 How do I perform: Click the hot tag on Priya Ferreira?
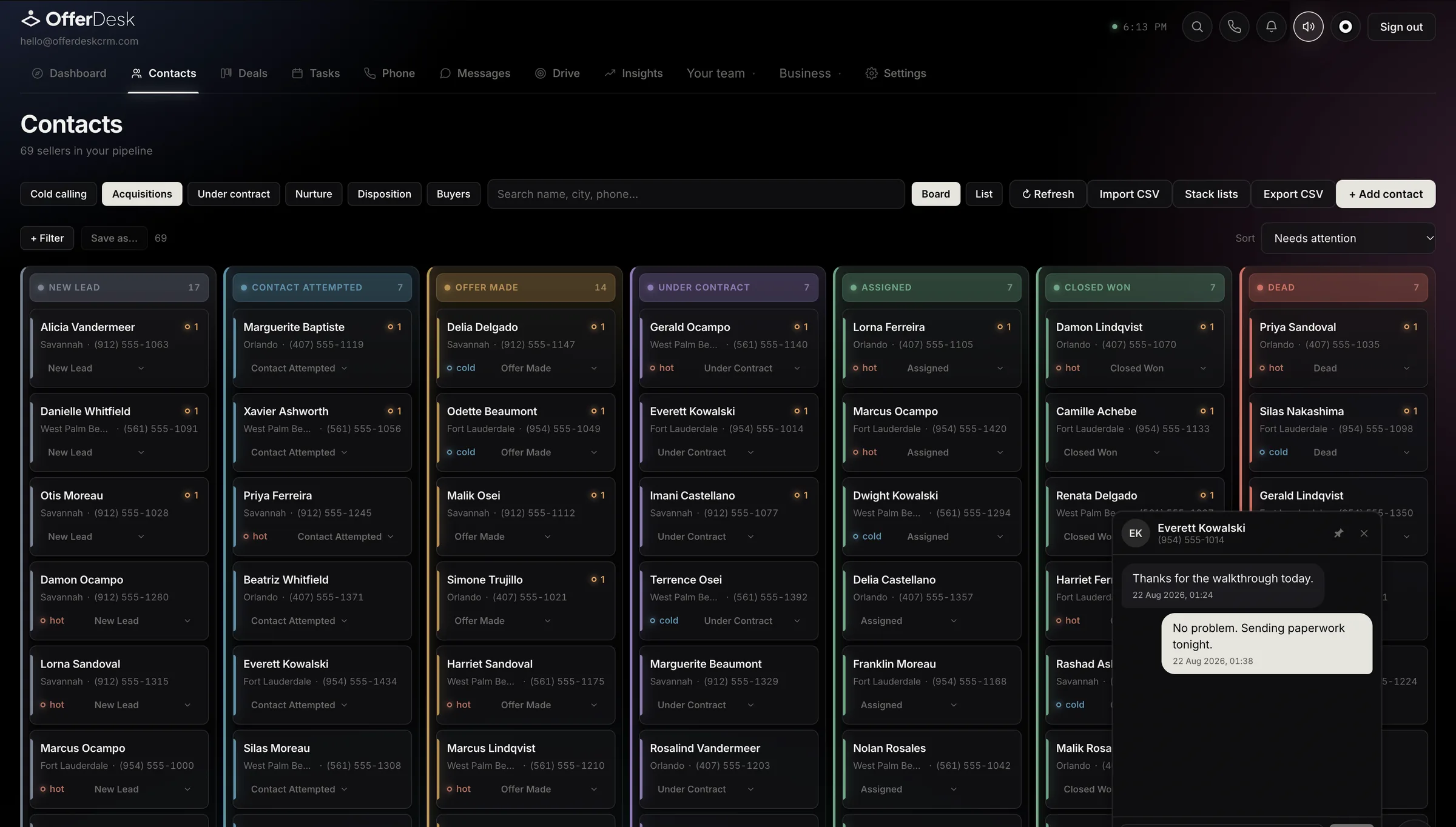coord(255,537)
